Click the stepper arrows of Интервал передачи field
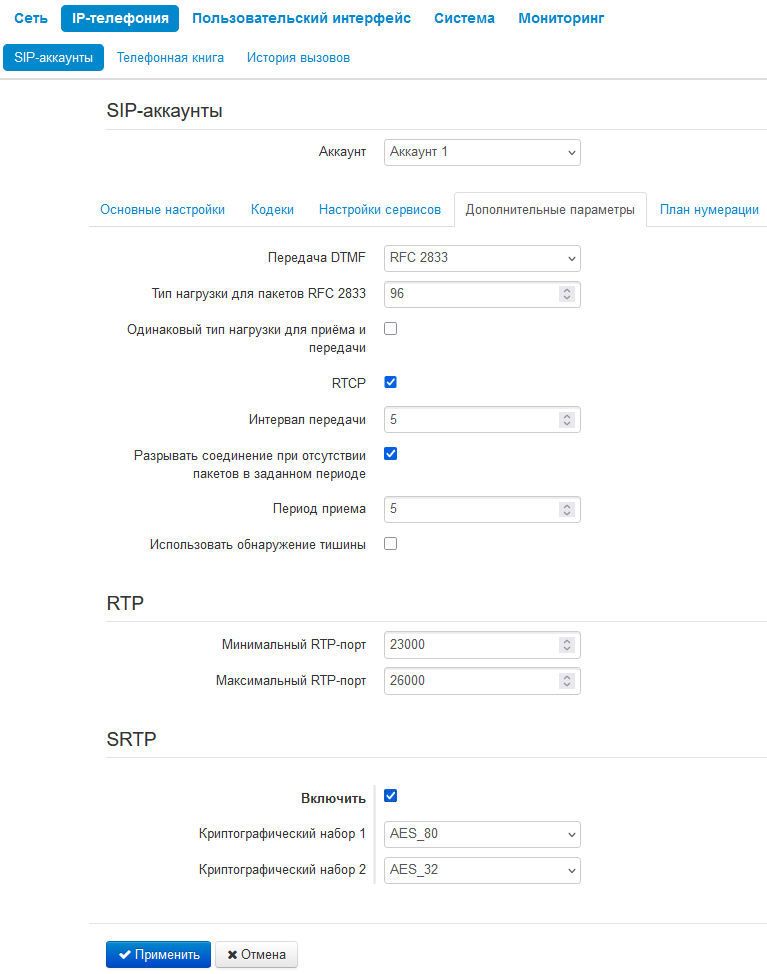This screenshot has width=767, height=974. 566,420
